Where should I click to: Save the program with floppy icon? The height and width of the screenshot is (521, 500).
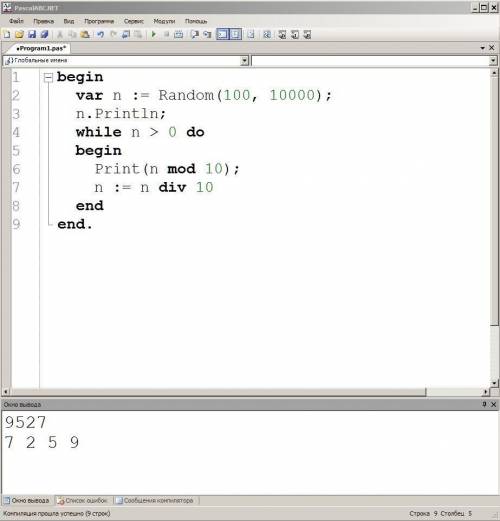32,34
